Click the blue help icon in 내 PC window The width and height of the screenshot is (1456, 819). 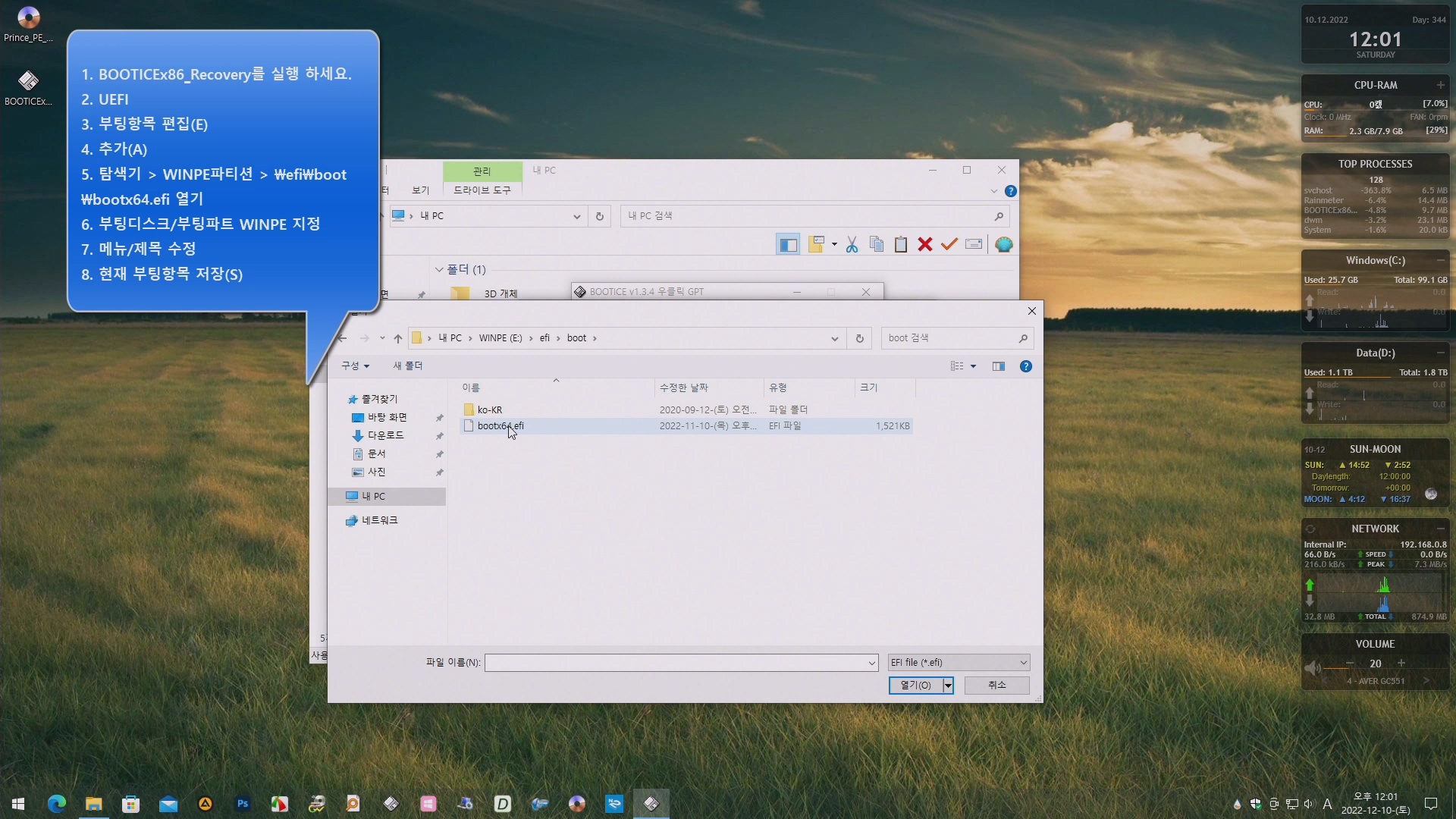pos(1010,191)
